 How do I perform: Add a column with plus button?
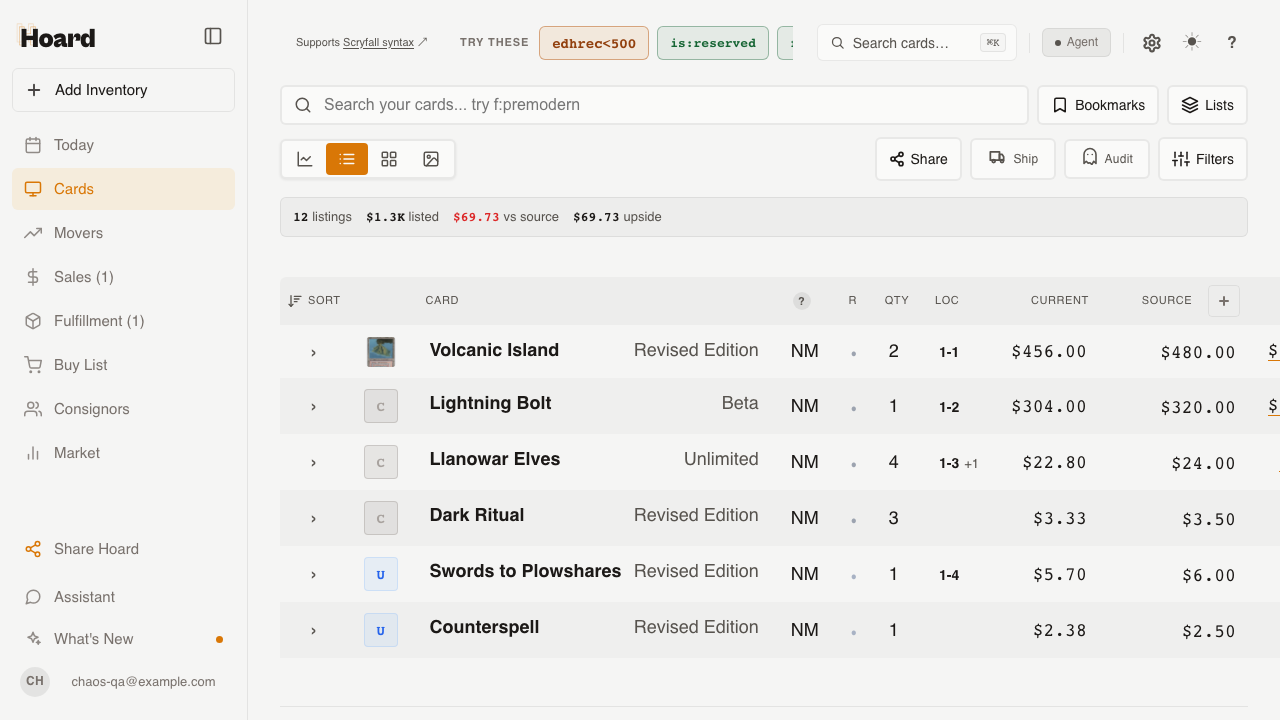click(1224, 301)
